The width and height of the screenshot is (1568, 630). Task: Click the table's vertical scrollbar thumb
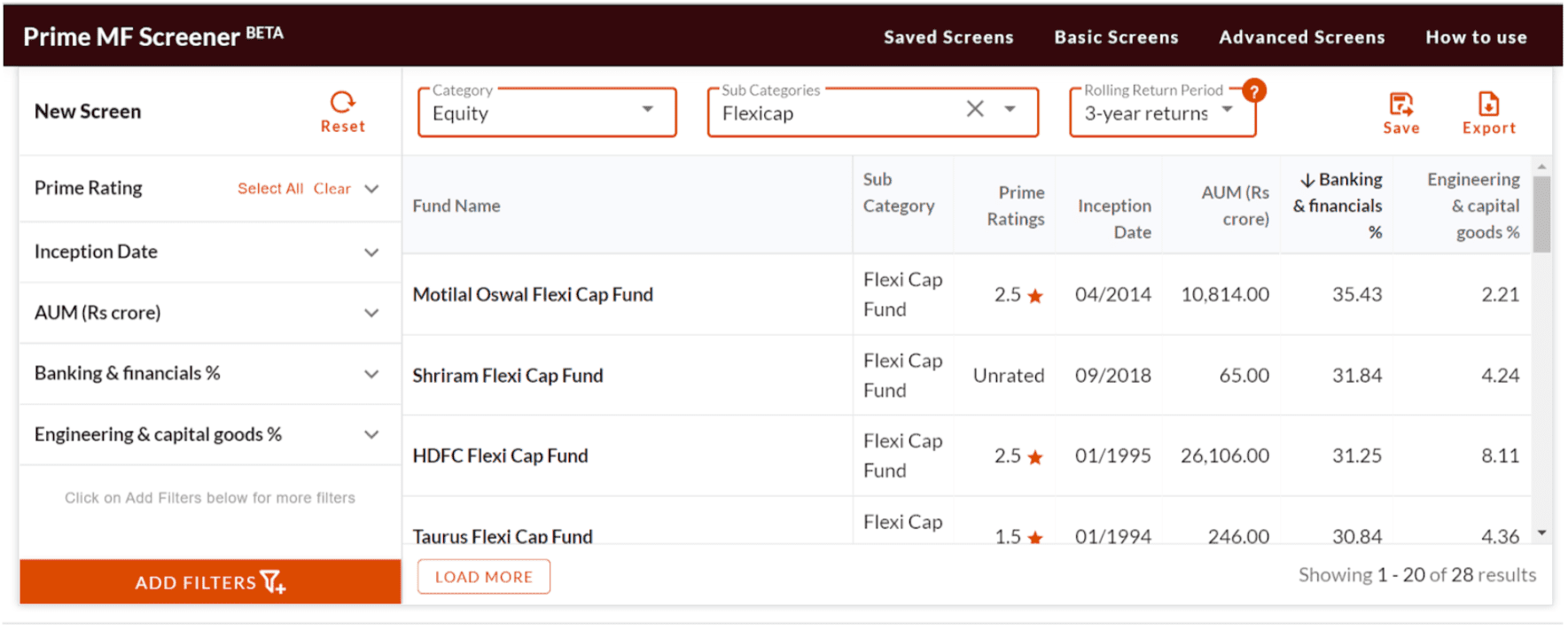click(1541, 214)
